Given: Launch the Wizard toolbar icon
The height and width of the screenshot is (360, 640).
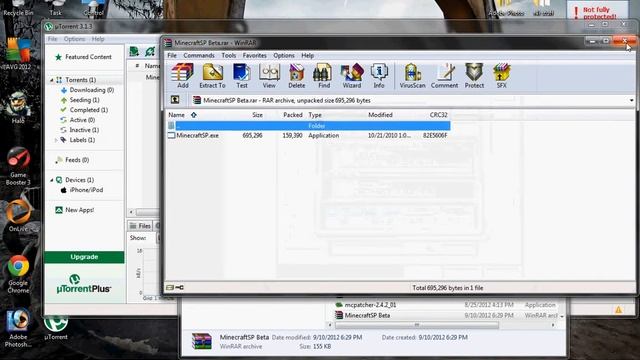Looking at the screenshot, I should point(352,76).
